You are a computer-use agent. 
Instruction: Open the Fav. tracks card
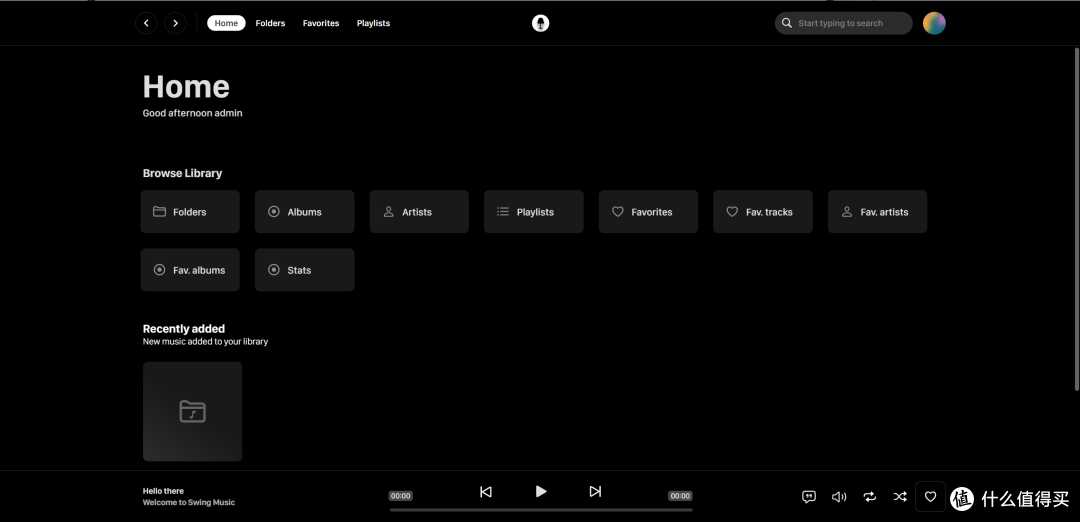763,212
